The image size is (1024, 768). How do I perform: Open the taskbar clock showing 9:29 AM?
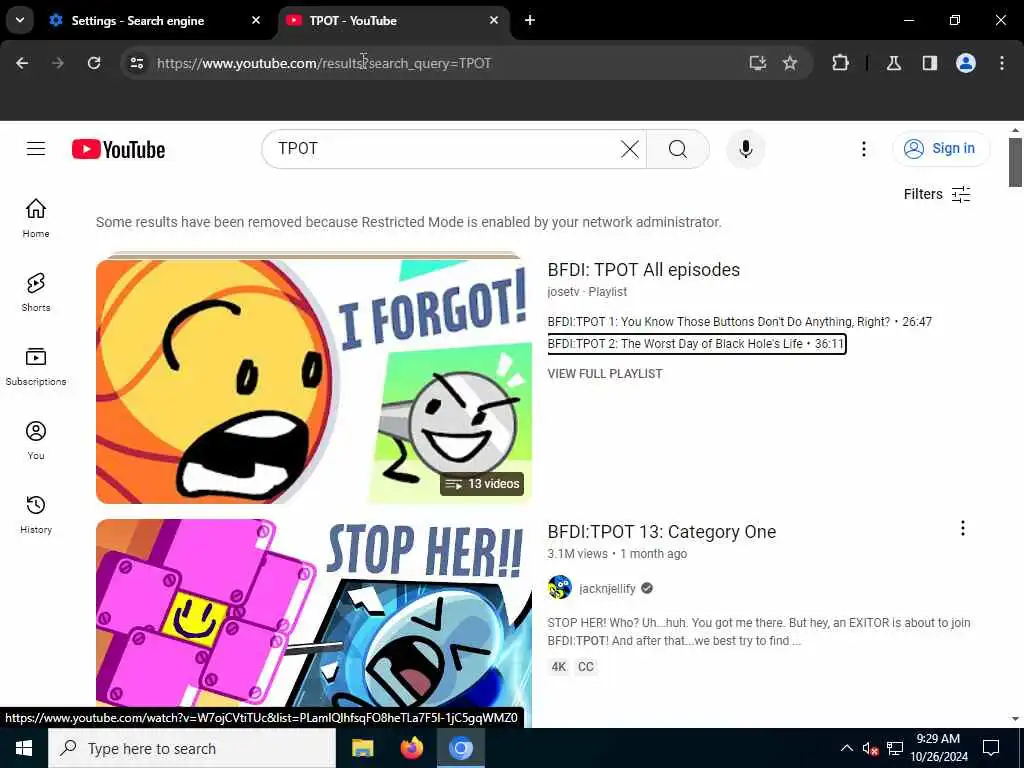(938, 748)
